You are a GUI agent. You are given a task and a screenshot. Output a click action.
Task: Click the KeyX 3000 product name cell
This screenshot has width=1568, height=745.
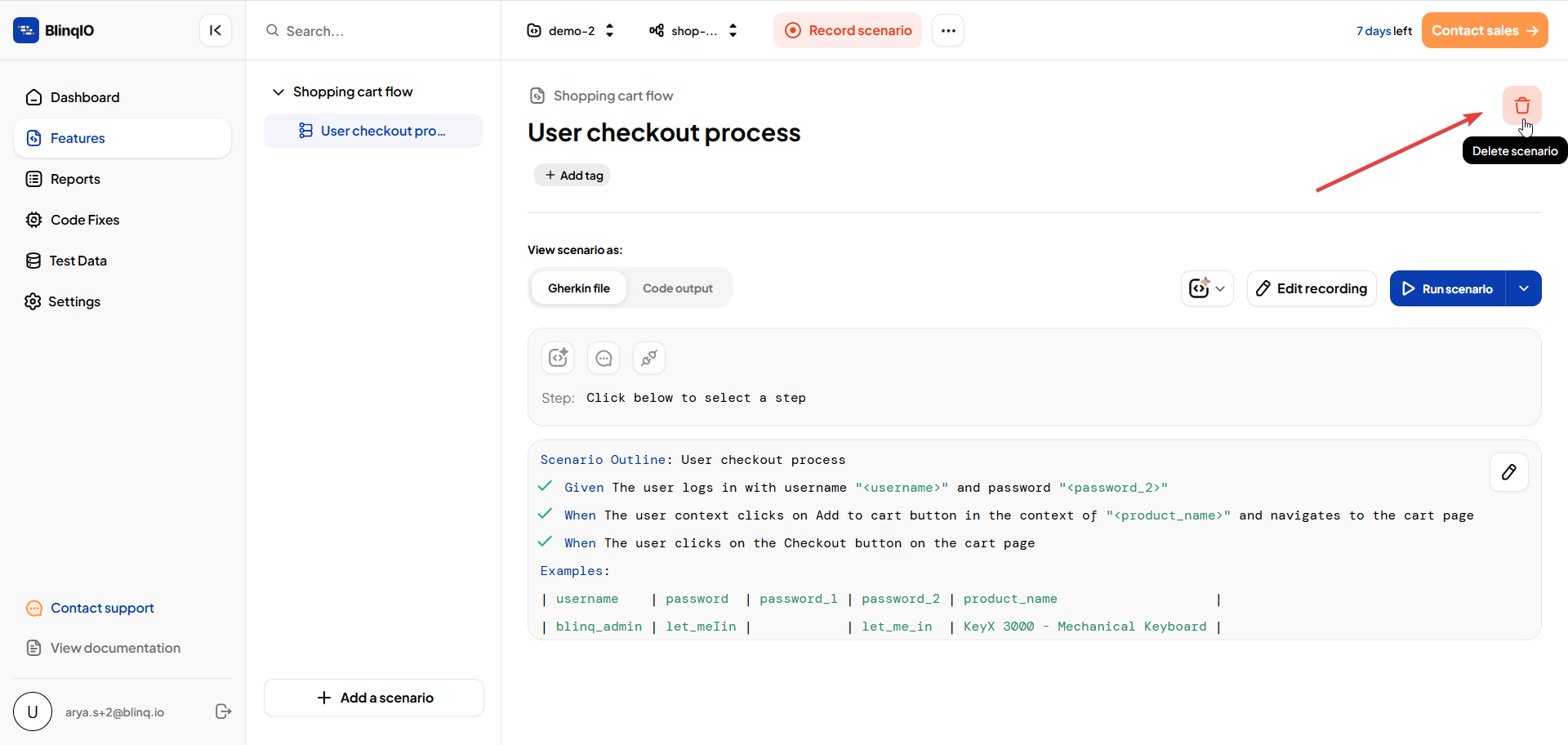coord(1085,627)
